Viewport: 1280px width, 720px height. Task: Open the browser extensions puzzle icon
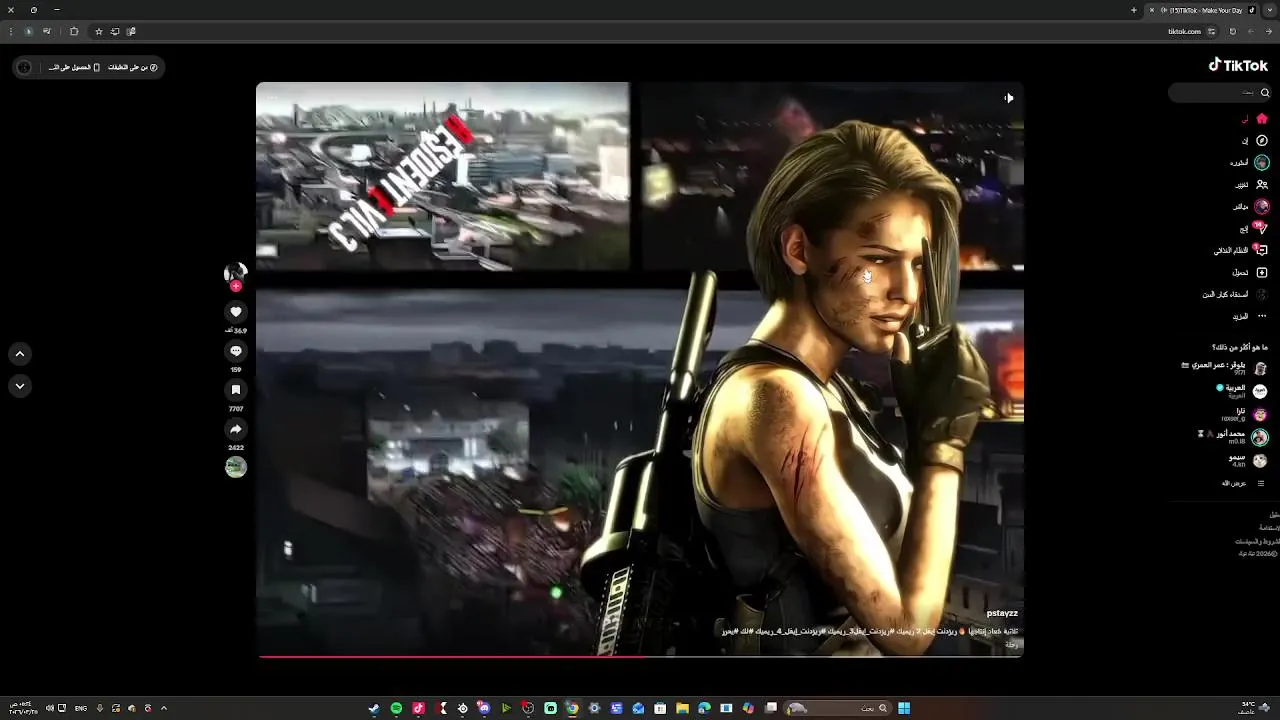(74, 31)
